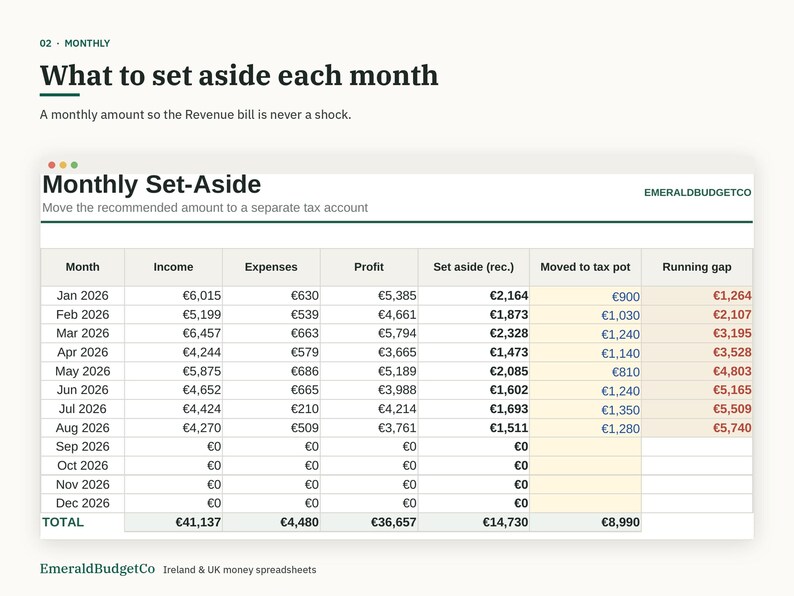The image size is (794, 596).
Task: Select total moved to pot €8,990
Action: tap(585, 522)
